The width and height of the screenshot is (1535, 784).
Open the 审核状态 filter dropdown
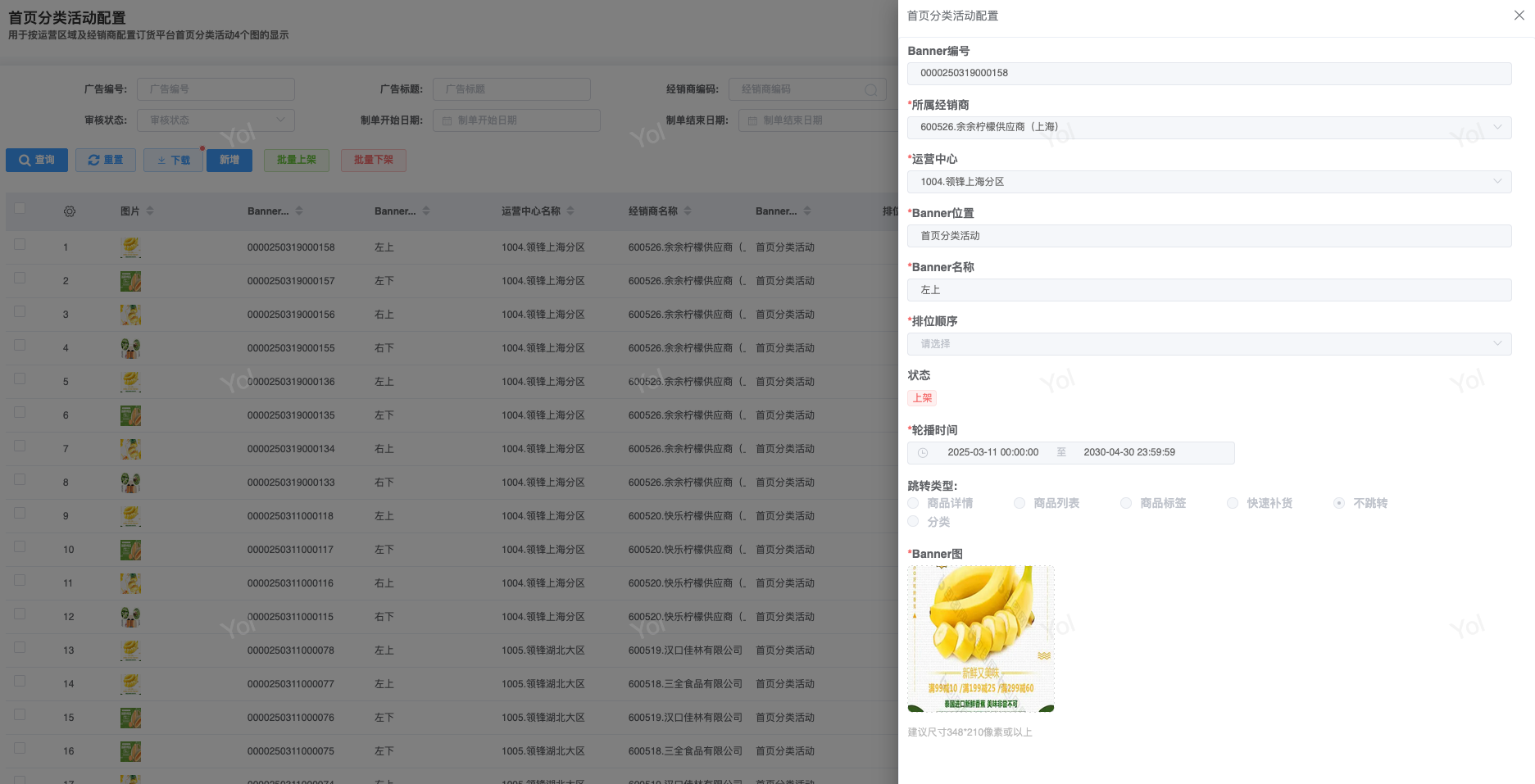[x=216, y=120]
